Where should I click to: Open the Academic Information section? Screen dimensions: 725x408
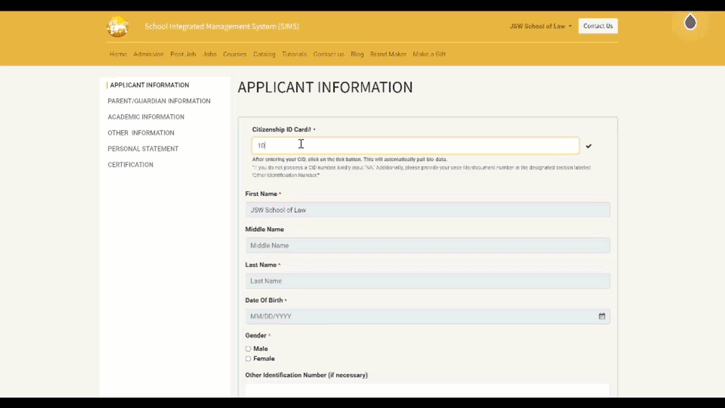pyautogui.click(x=146, y=117)
